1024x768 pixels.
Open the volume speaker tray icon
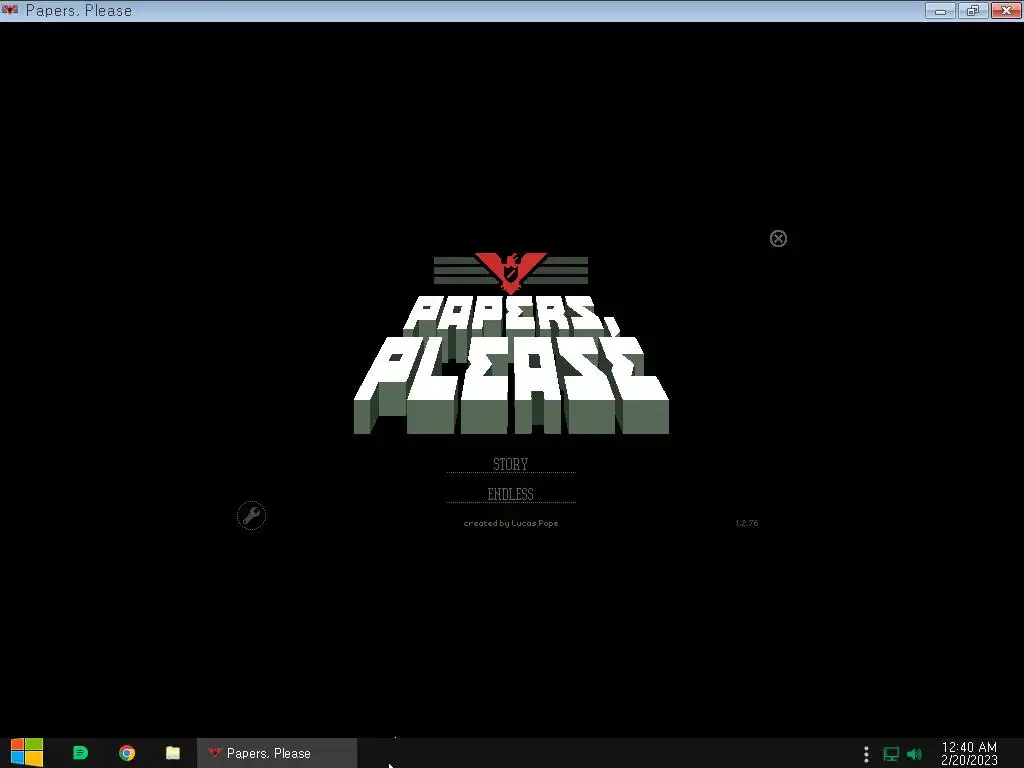(914, 754)
